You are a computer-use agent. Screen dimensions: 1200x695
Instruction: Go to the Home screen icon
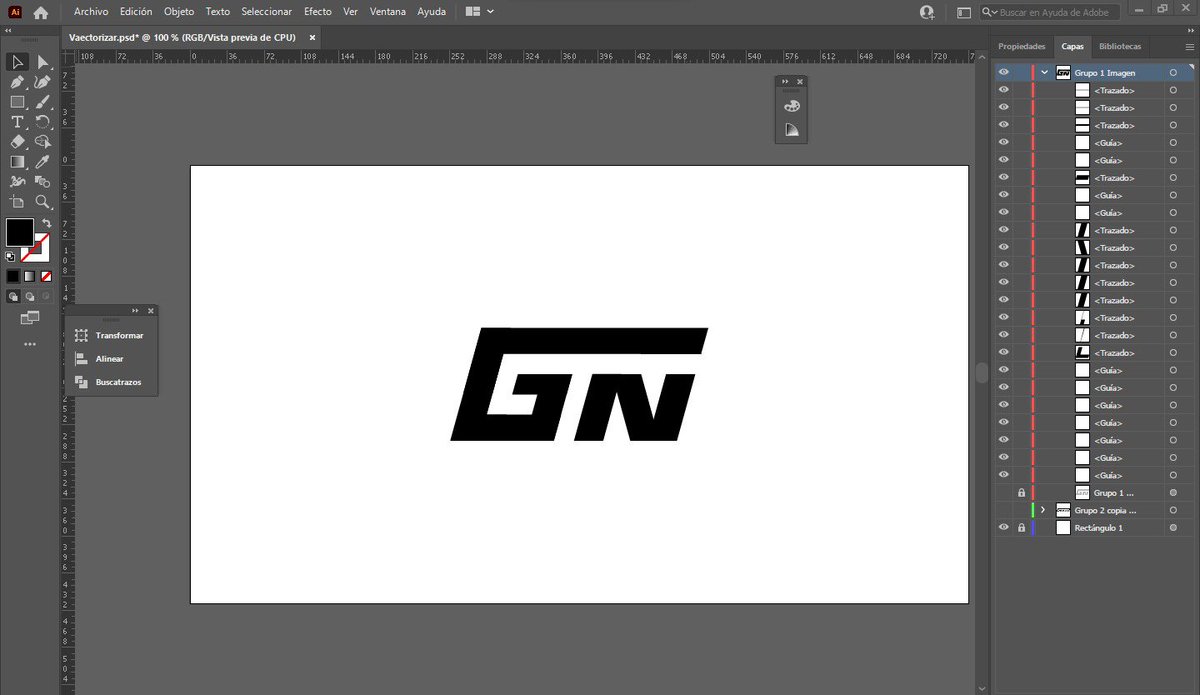(40, 12)
